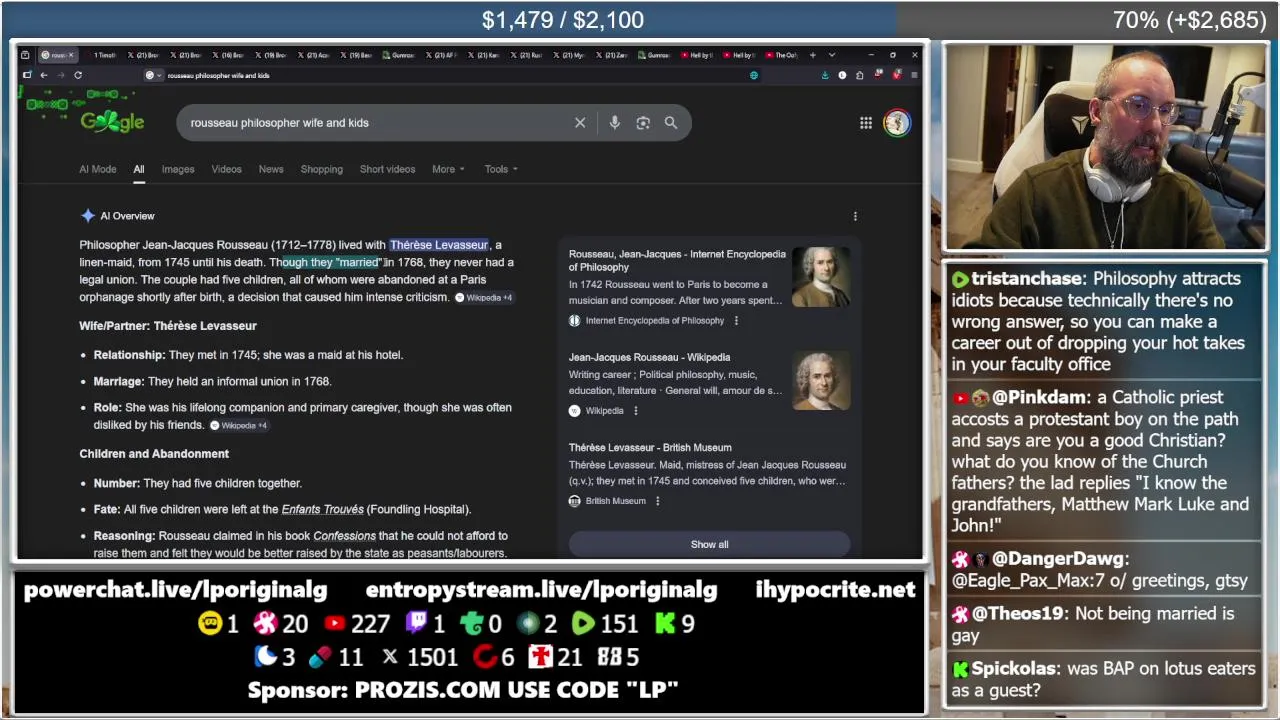This screenshot has width=1280, height=720.
Task: Open AI Overview three-dot options menu
Action: tap(855, 216)
